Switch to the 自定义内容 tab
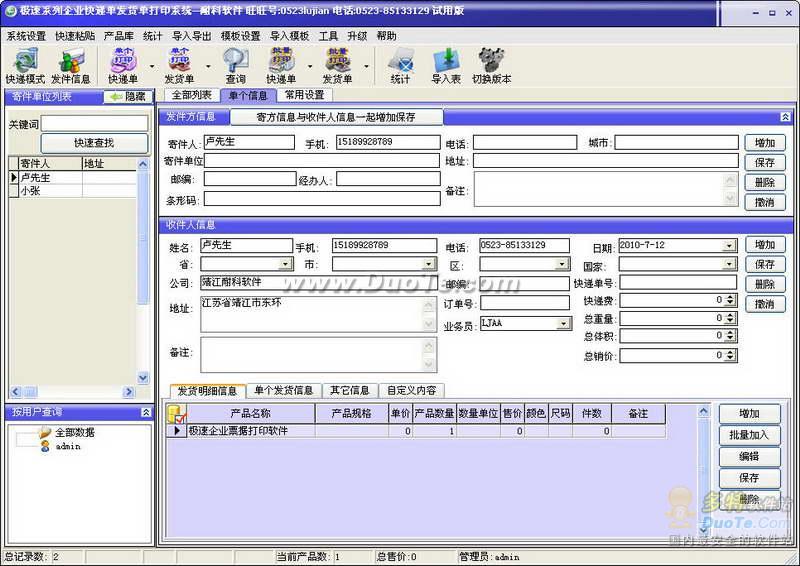 click(x=411, y=390)
